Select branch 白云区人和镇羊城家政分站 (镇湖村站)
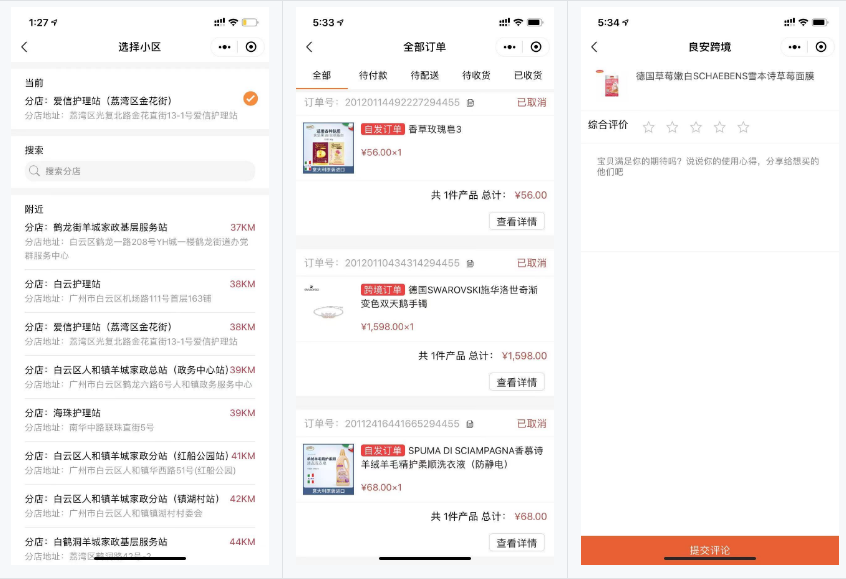 tap(140, 506)
